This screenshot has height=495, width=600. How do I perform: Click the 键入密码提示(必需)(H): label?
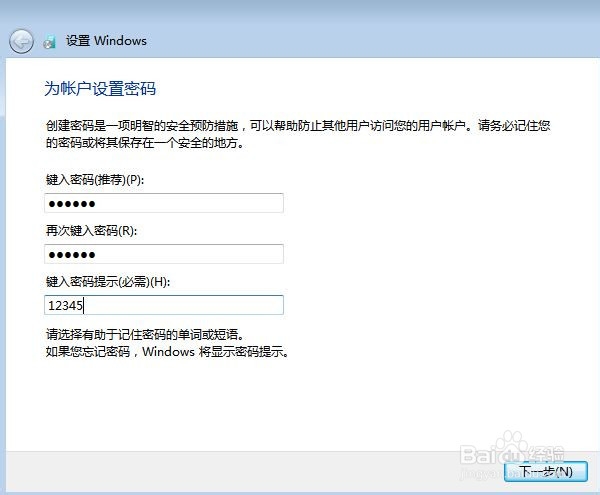coord(108,282)
